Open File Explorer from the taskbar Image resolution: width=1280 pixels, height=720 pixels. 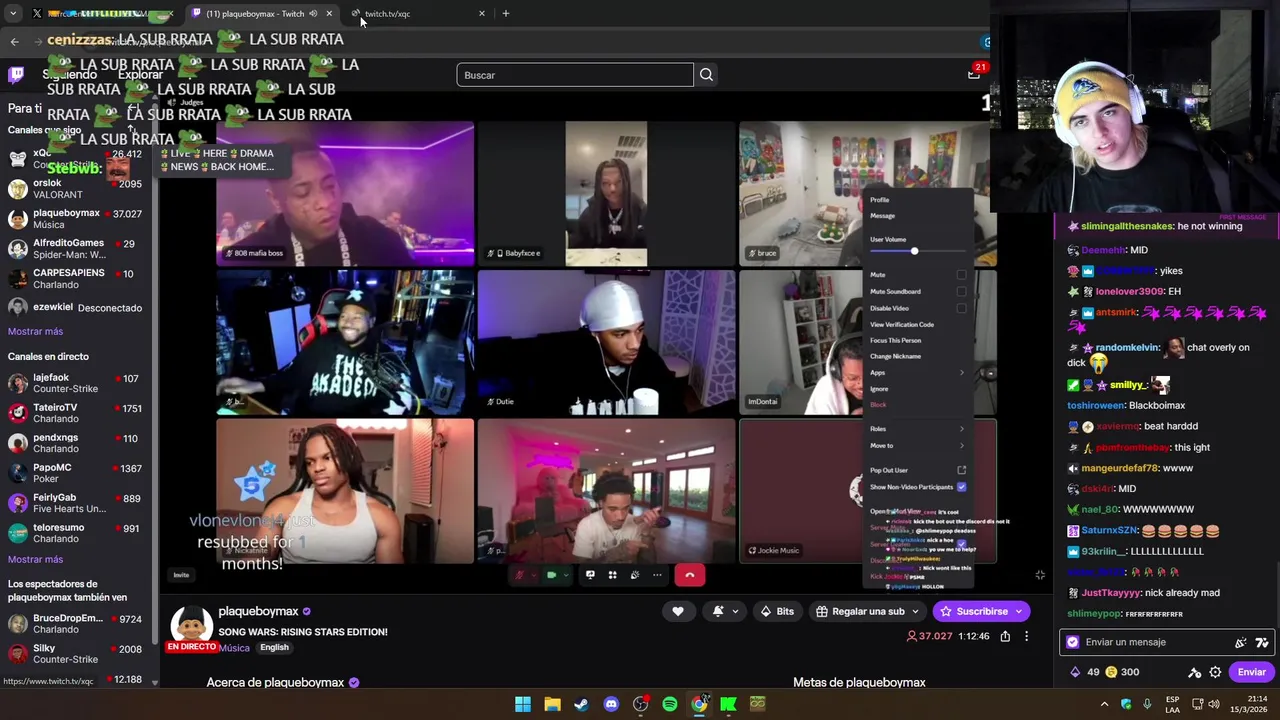tap(552, 704)
